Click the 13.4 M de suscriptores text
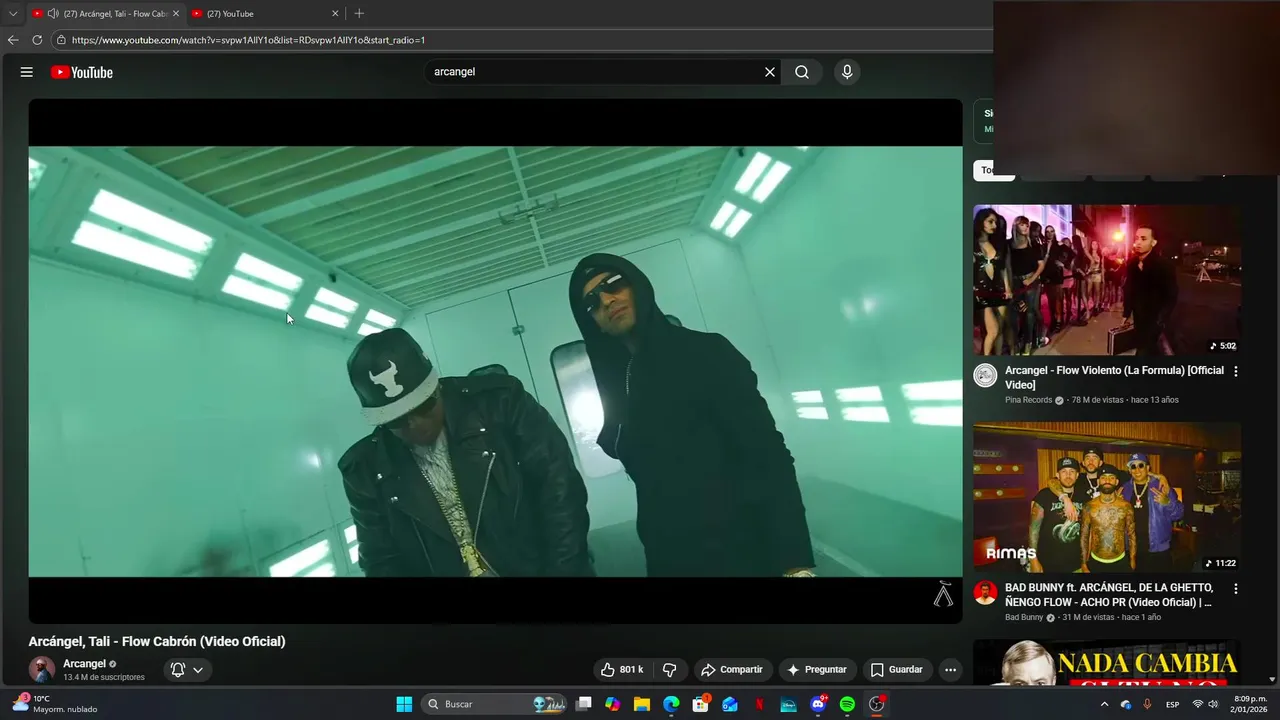The image size is (1280, 720). click(x=104, y=677)
